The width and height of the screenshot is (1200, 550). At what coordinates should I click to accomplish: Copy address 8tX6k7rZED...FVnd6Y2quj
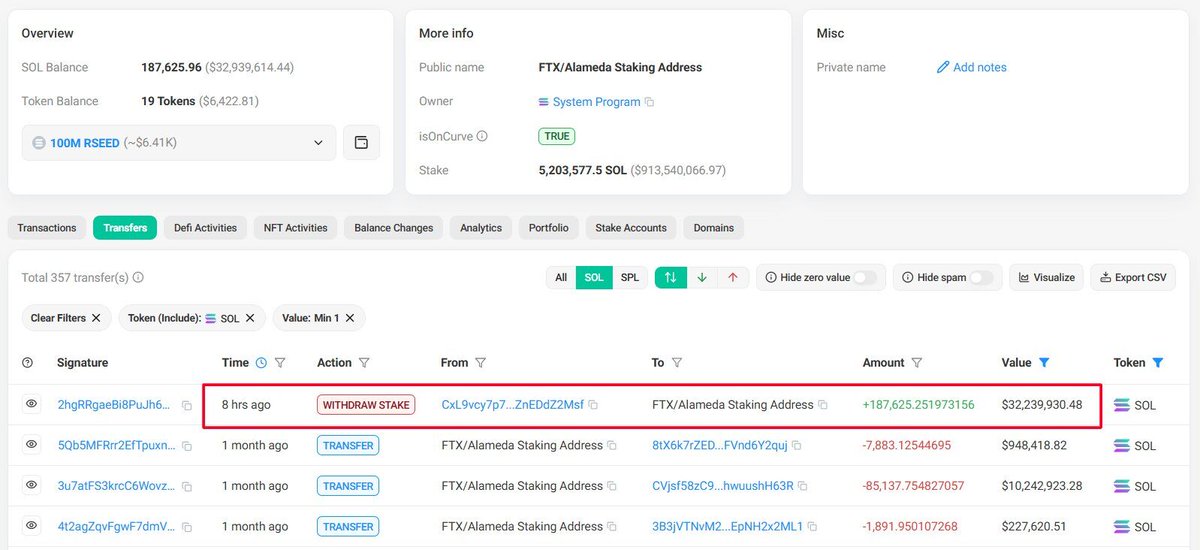point(797,446)
